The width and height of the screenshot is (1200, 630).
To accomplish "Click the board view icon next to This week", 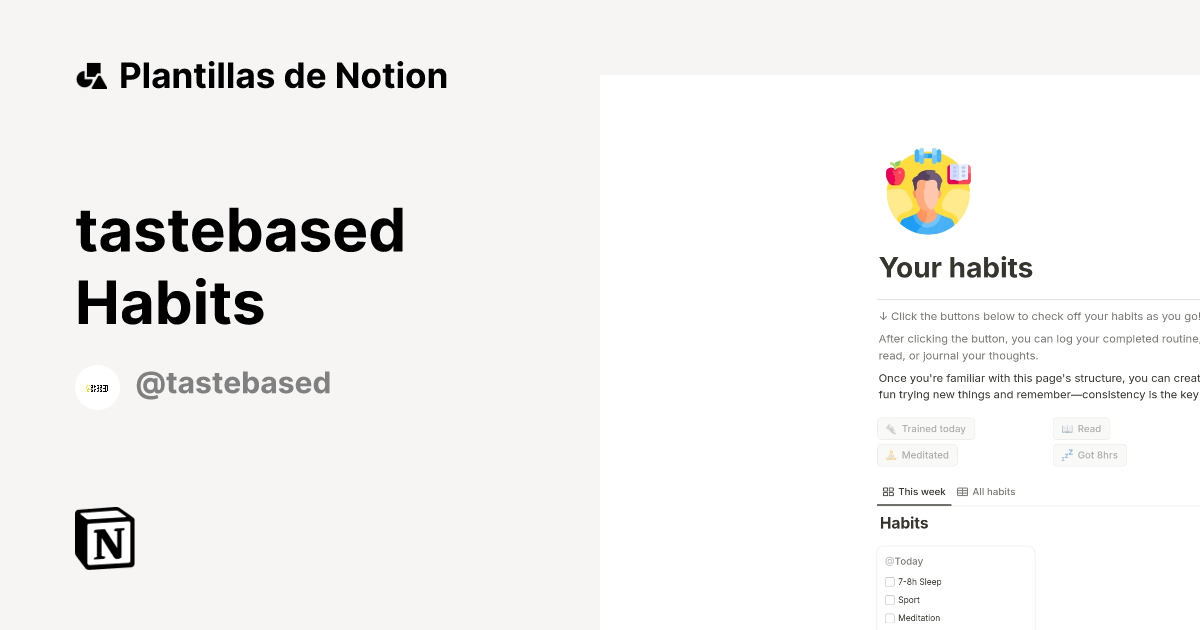I will (x=888, y=491).
